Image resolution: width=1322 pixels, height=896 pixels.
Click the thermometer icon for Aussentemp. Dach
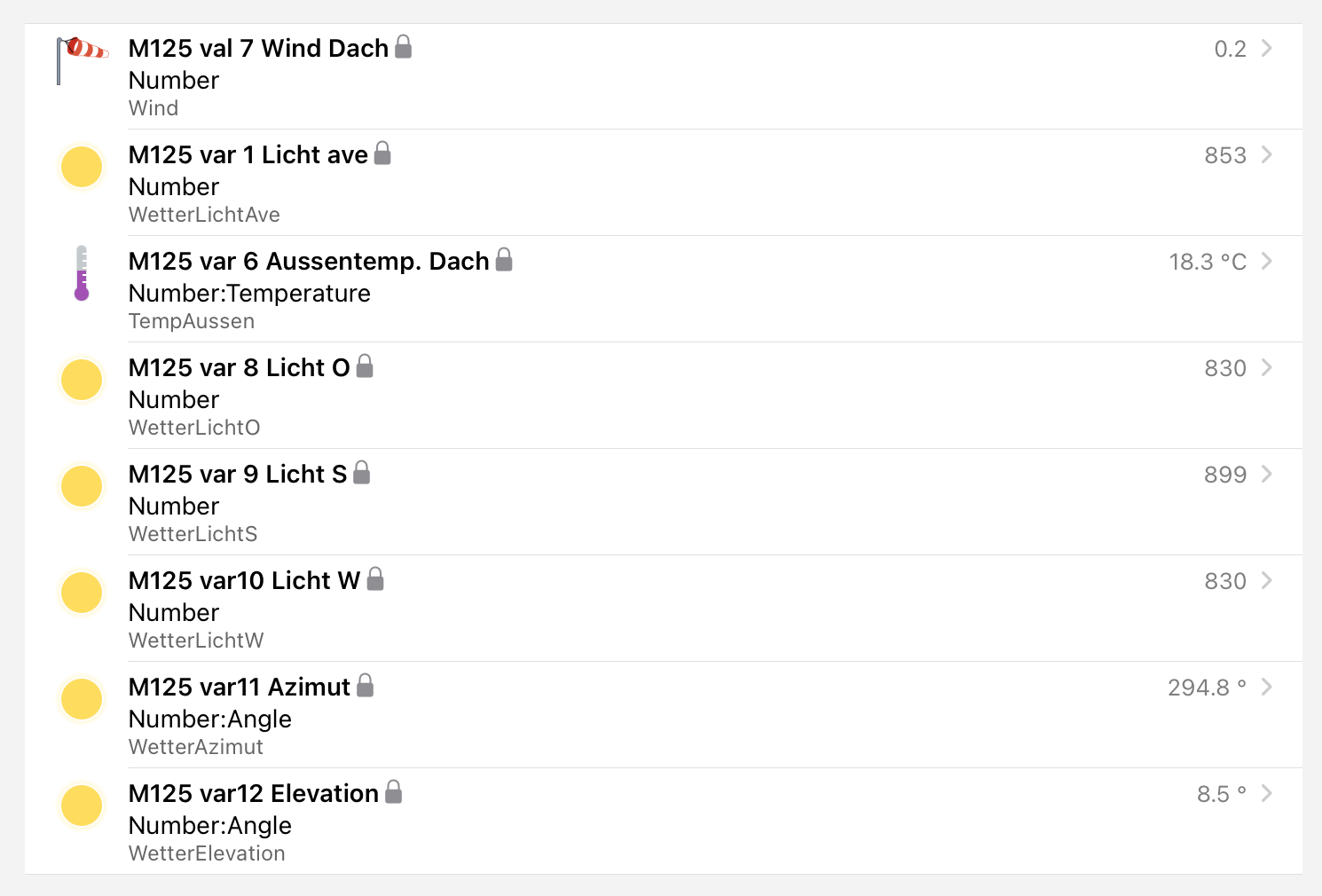82,273
